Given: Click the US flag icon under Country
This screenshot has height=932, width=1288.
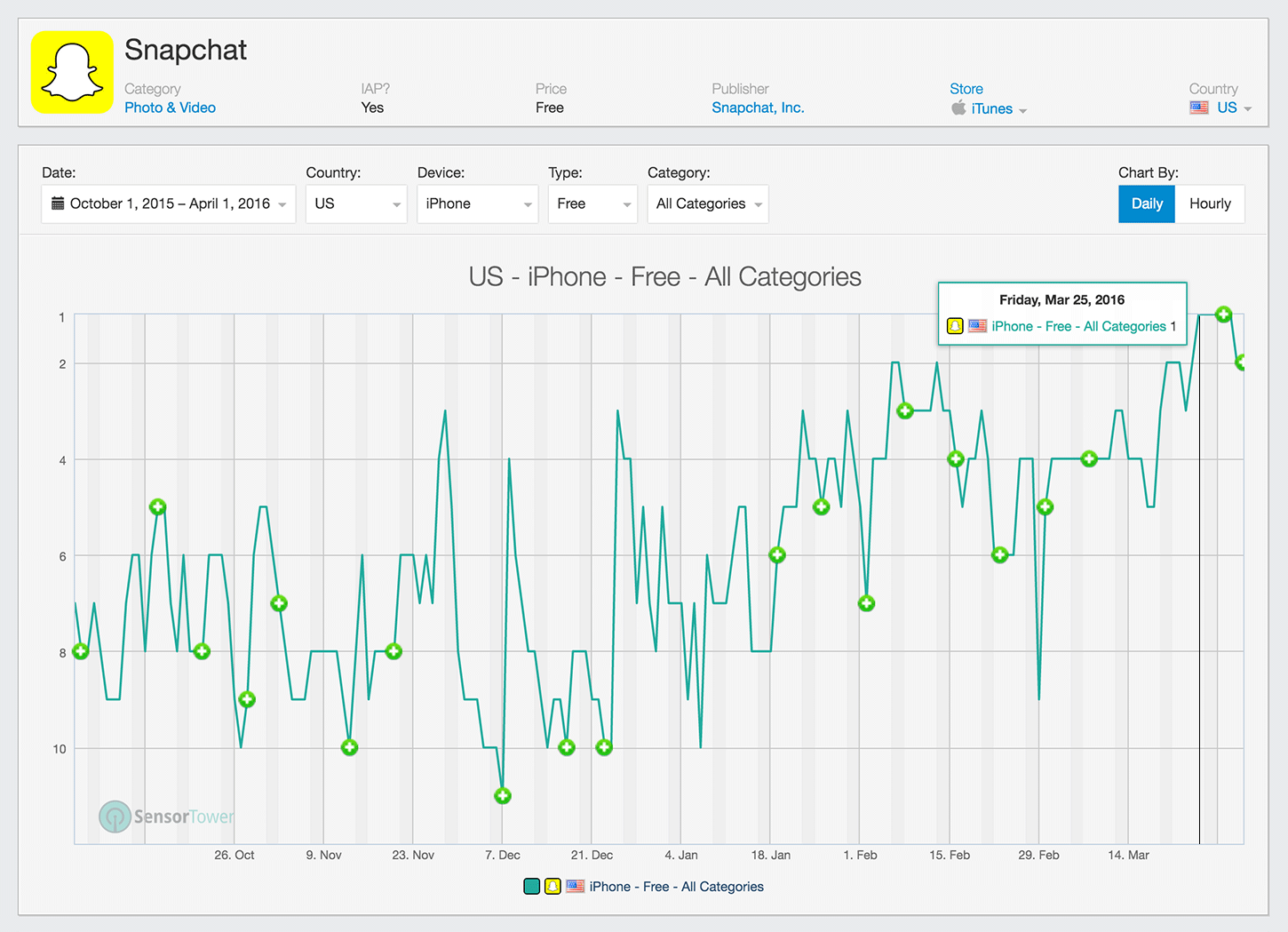Looking at the screenshot, I should [x=1199, y=108].
